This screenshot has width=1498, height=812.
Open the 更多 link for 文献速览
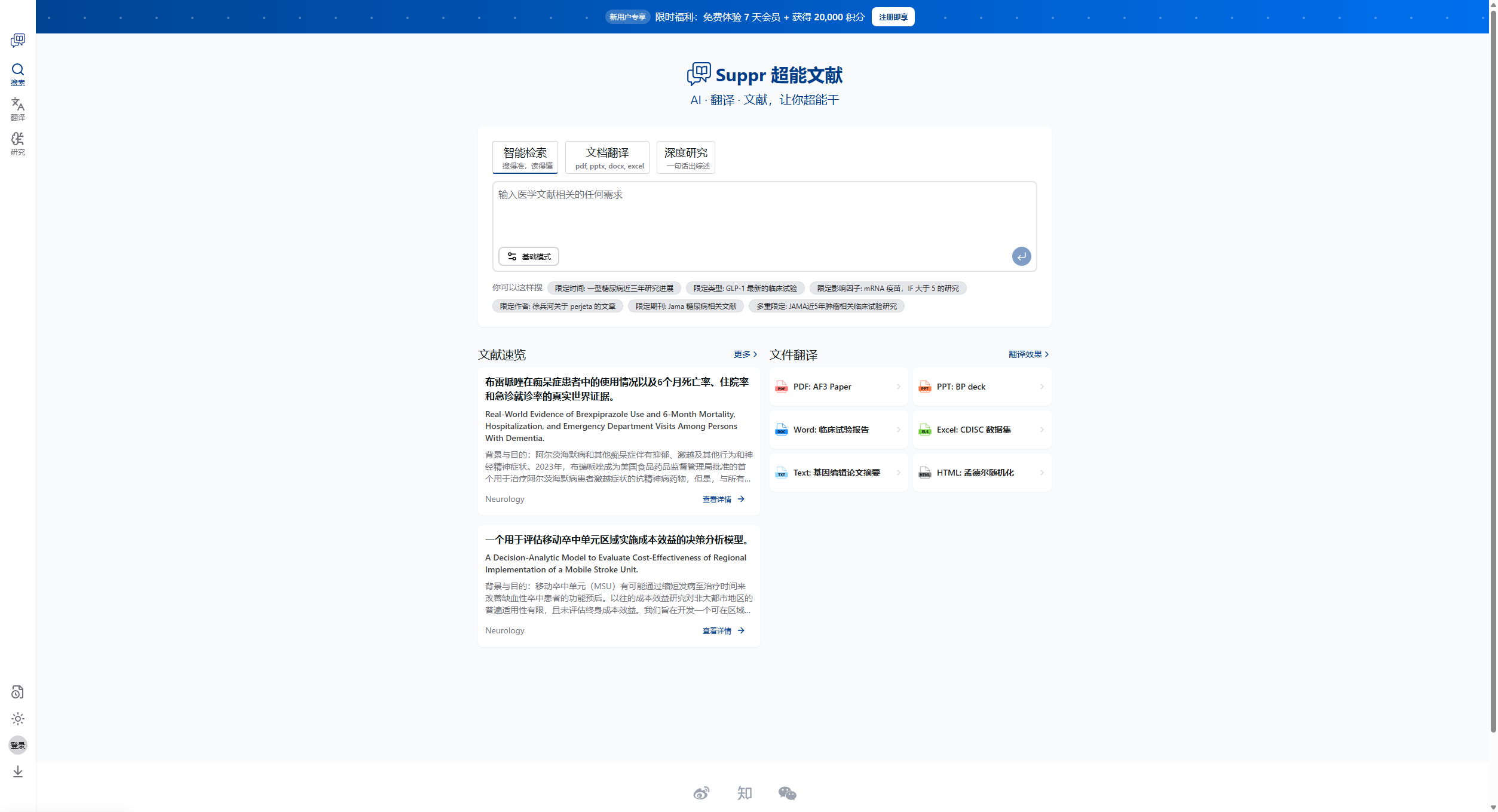point(745,354)
